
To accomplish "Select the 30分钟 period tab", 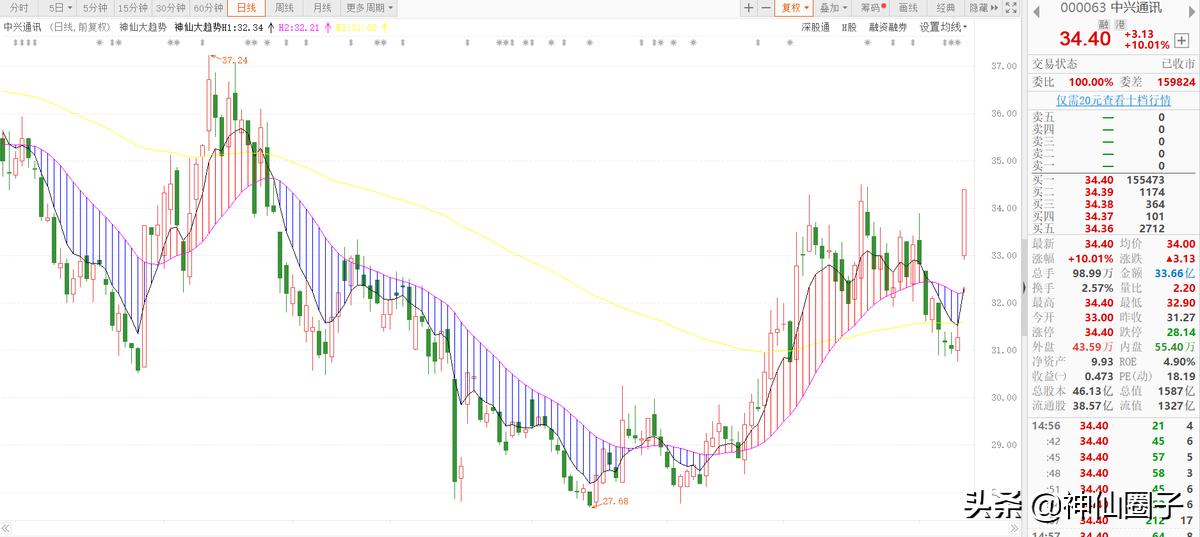I will pyautogui.click(x=171, y=8).
